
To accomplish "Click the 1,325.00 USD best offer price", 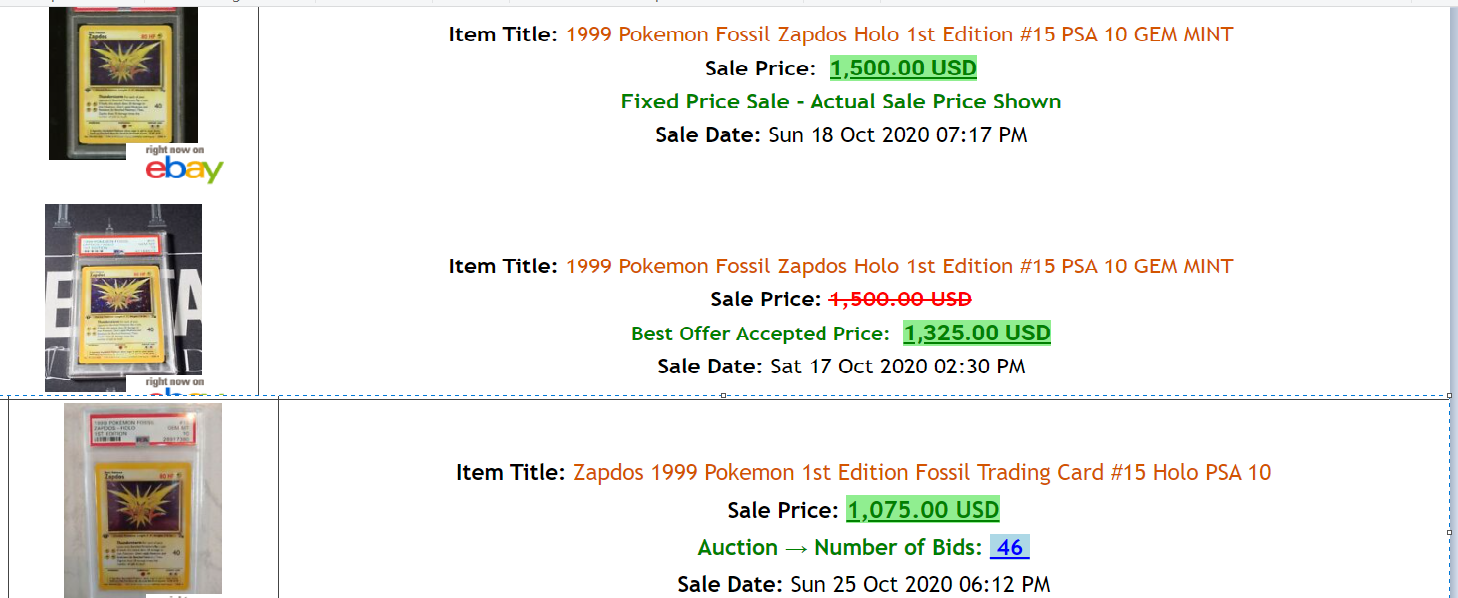I will pos(977,333).
